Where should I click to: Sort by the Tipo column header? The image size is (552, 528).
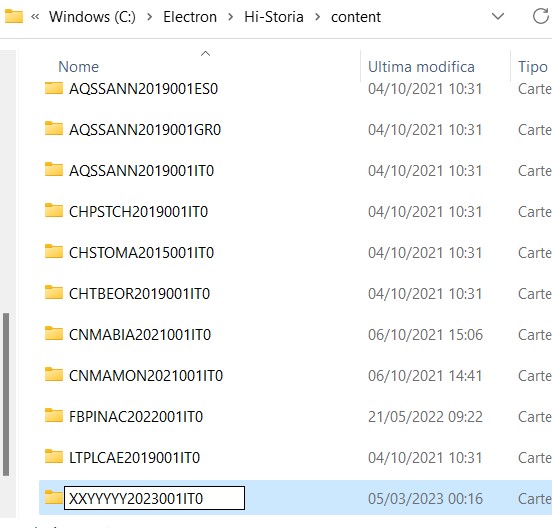pyautogui.click(x=533, y=67)
